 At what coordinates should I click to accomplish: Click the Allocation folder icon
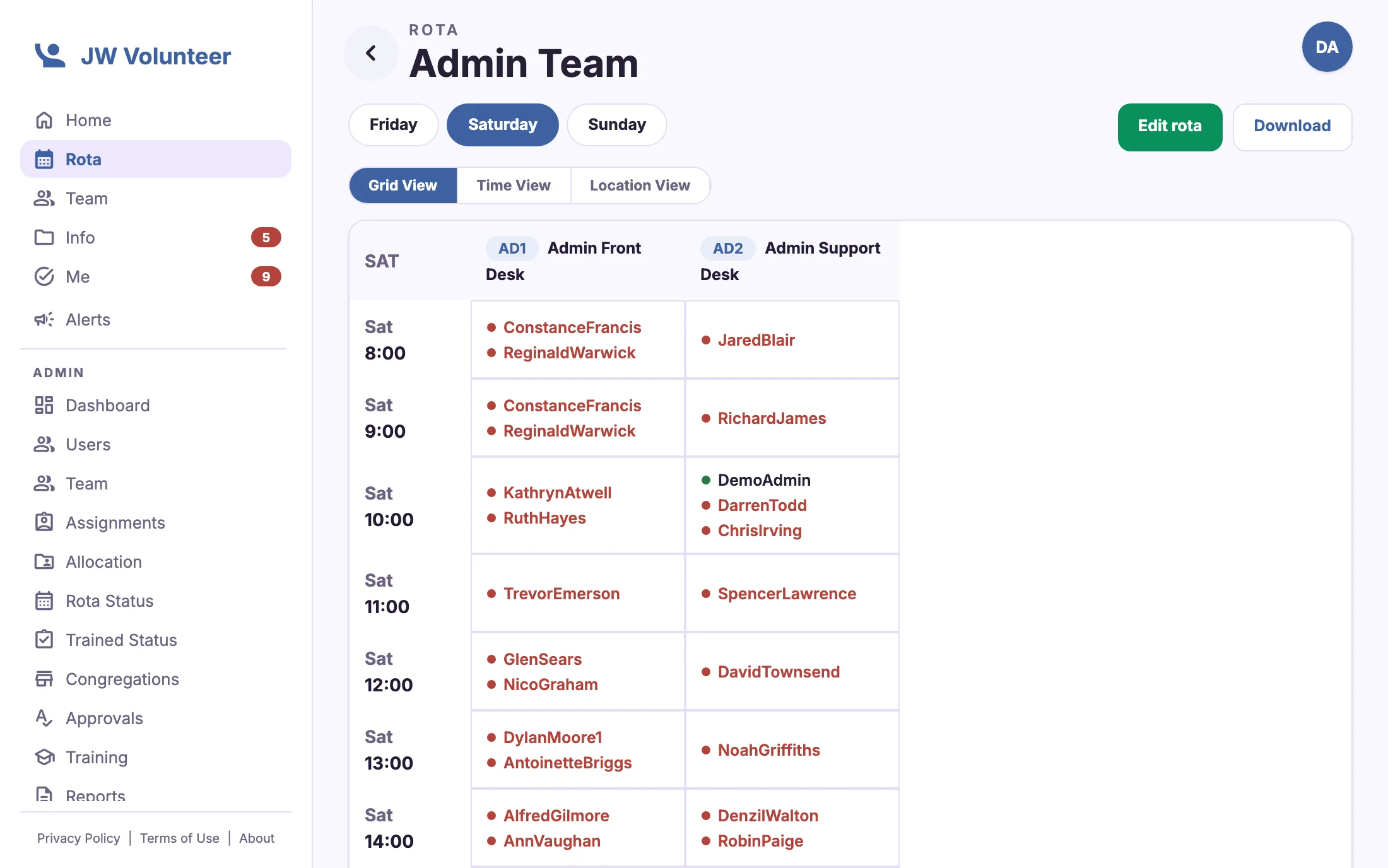click(44, 561)
